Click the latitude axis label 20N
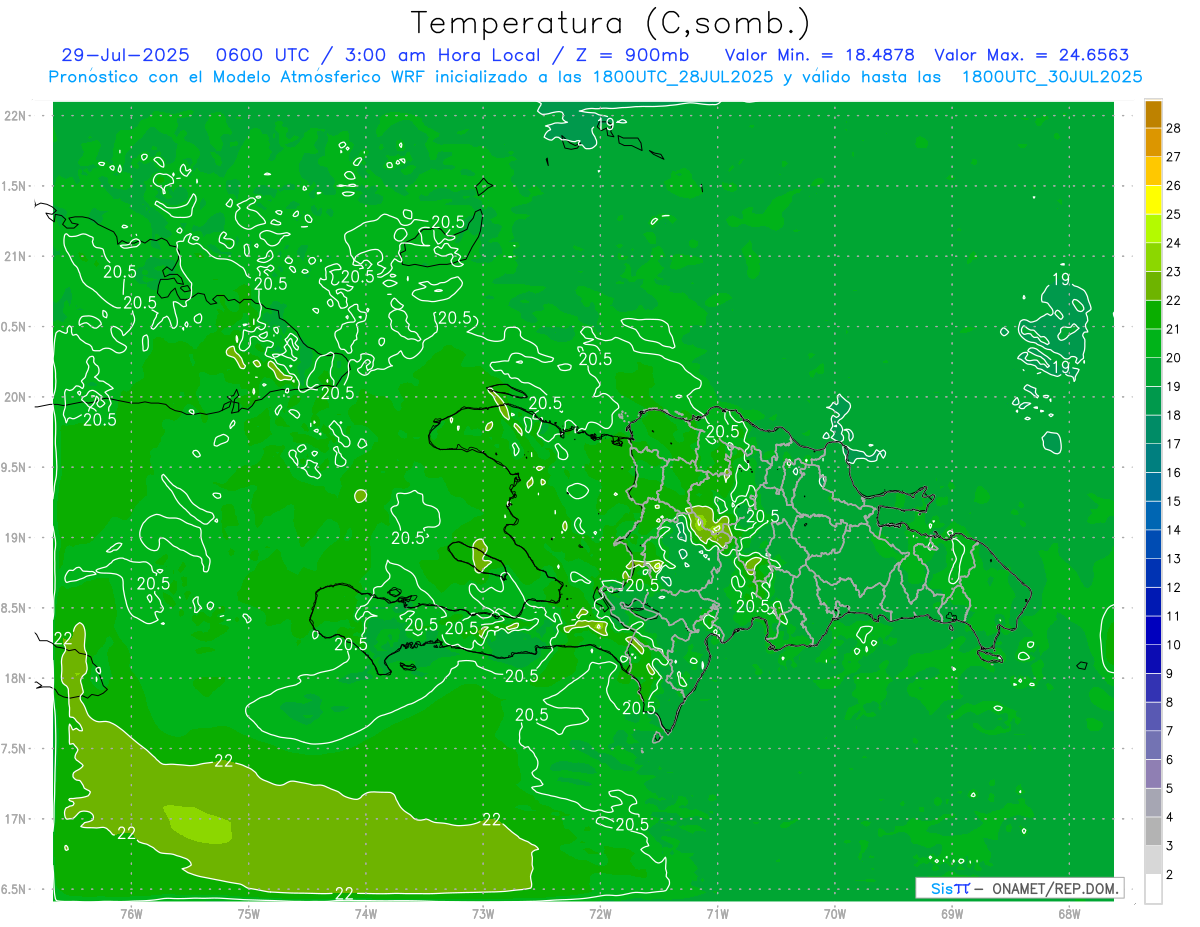1200x927 pixels. [16, 397]
